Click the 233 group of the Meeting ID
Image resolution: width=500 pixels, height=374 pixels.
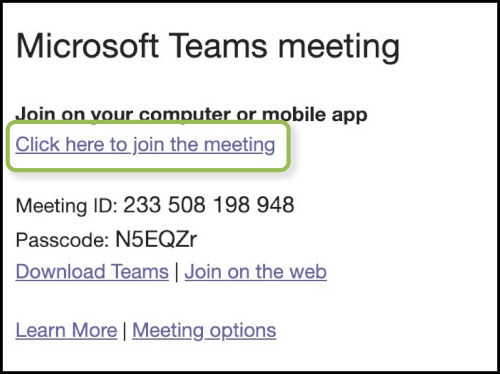coord(142,205)
